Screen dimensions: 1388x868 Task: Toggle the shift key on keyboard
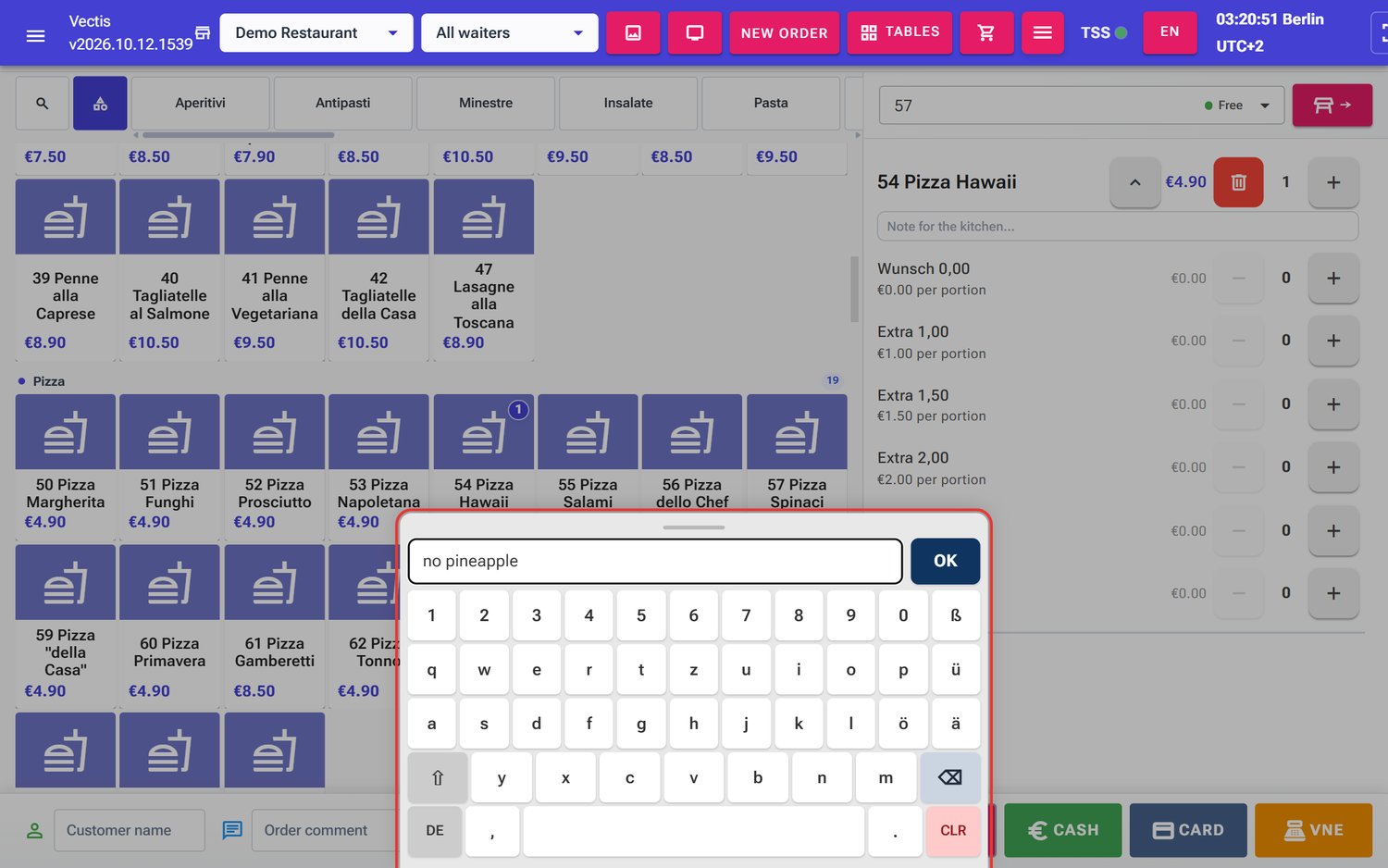438,777
